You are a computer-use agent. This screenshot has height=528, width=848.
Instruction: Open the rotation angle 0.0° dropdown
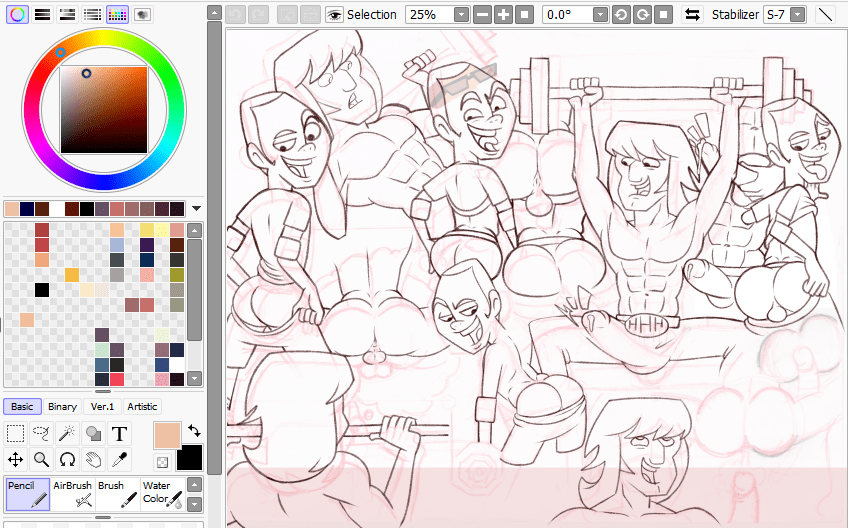[599, 15]
